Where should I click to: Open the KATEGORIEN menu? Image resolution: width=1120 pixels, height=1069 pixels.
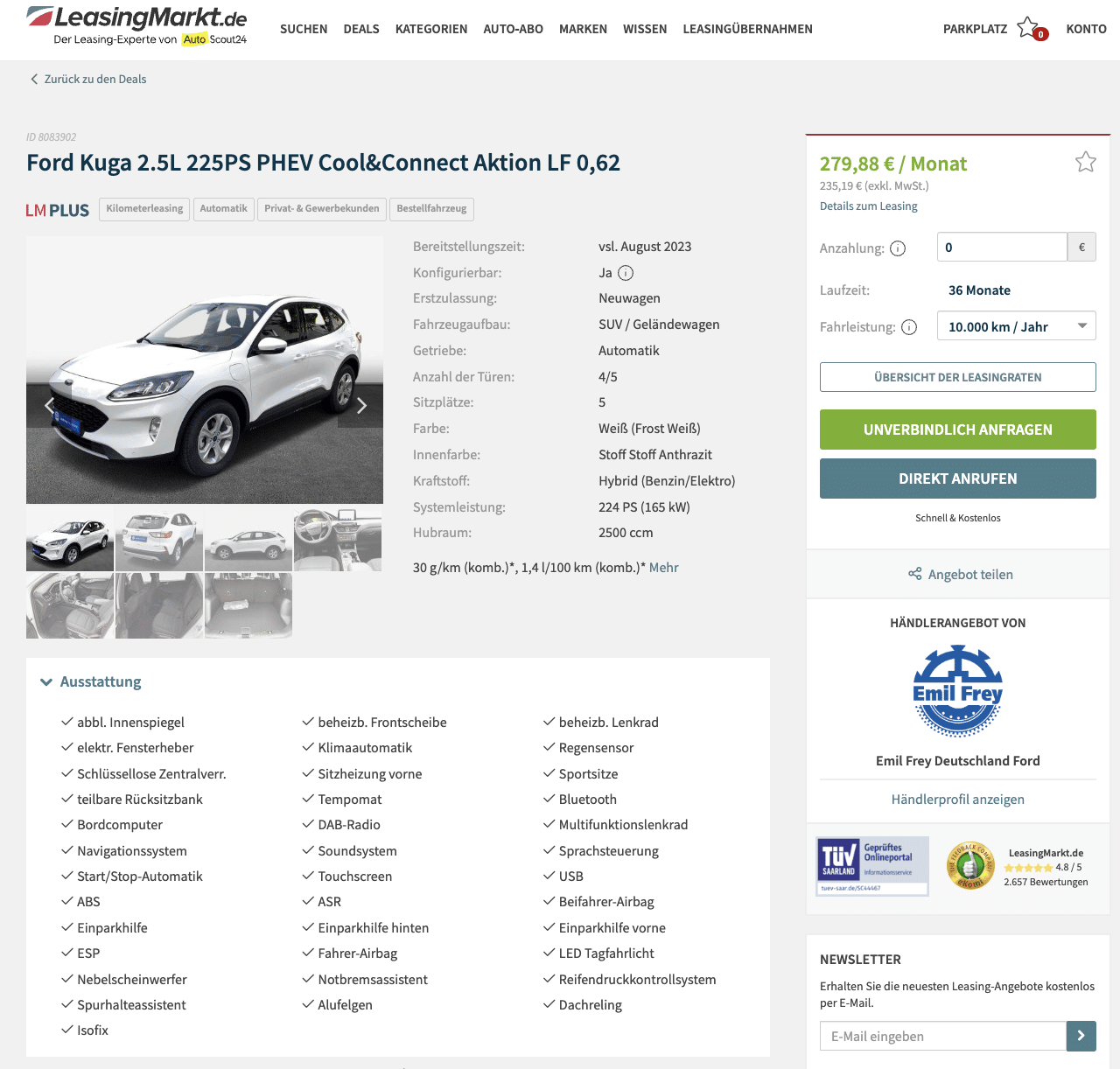[431, 29]
